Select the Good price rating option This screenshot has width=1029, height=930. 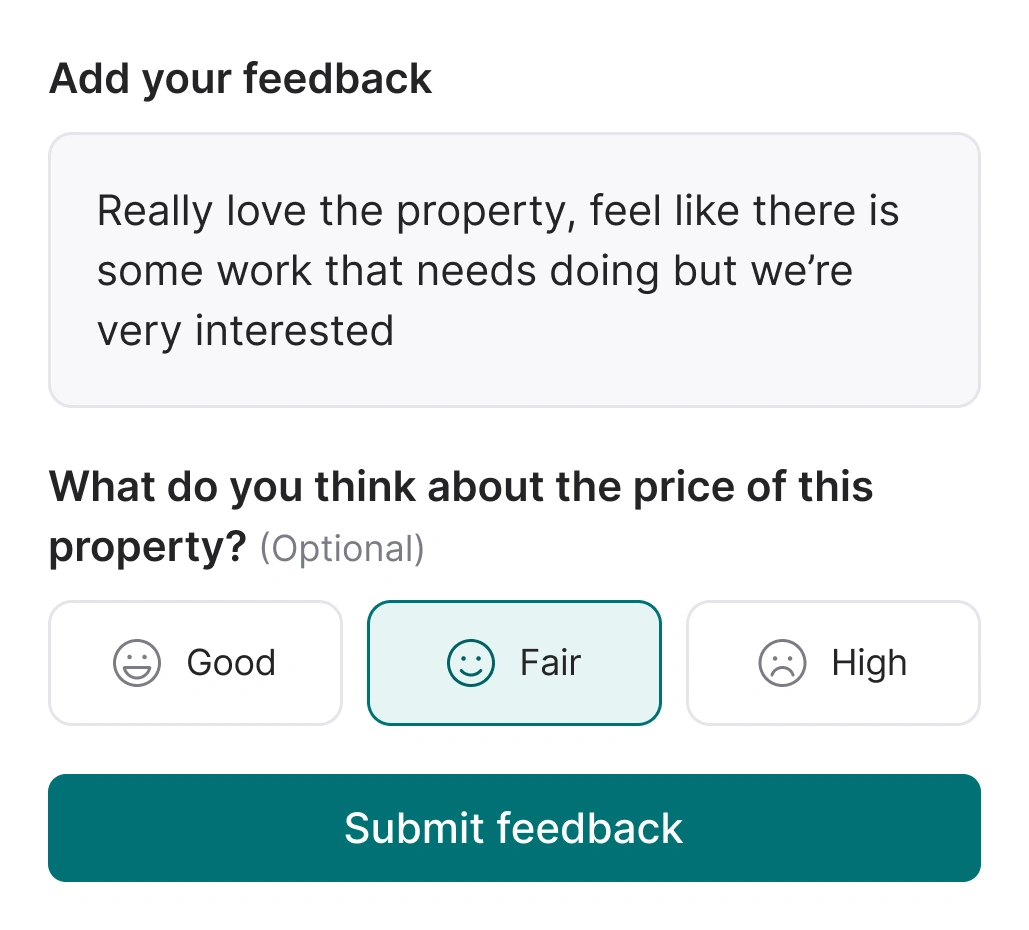click(x=195, y=663)
